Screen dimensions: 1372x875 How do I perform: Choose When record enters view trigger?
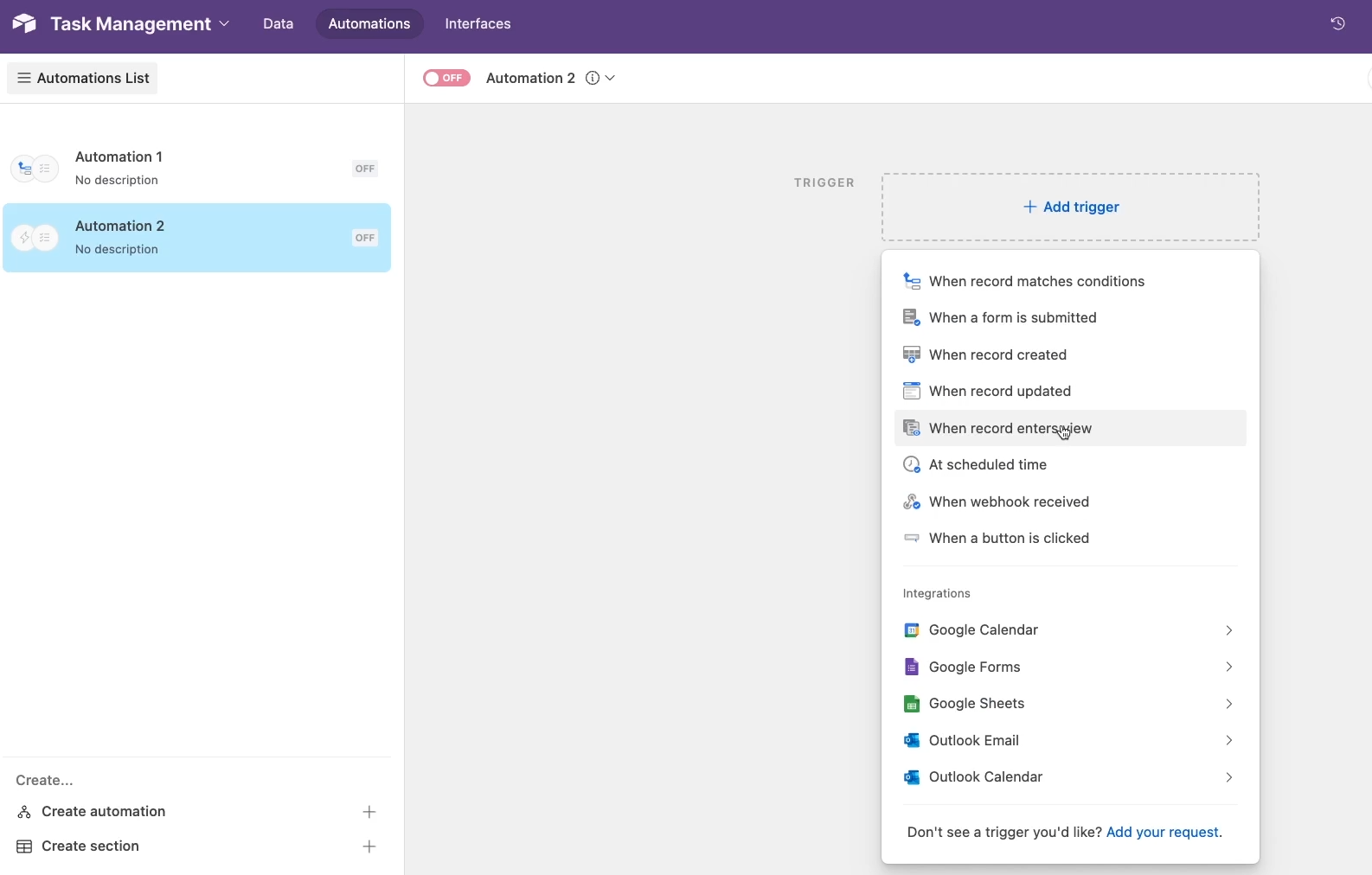tap(1070, 428)
